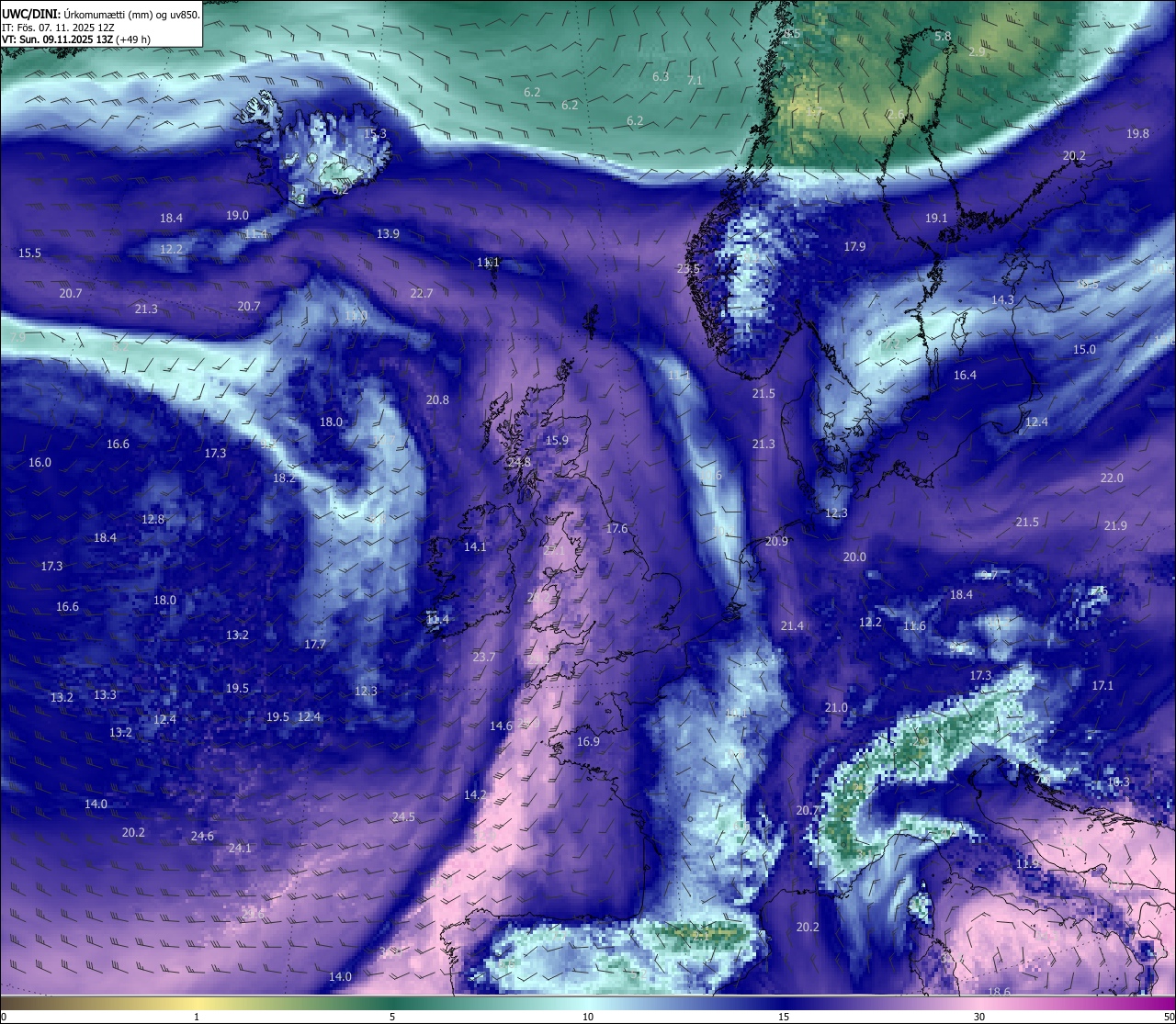Click the value 15.3 over Iceland

click(375, 134)
